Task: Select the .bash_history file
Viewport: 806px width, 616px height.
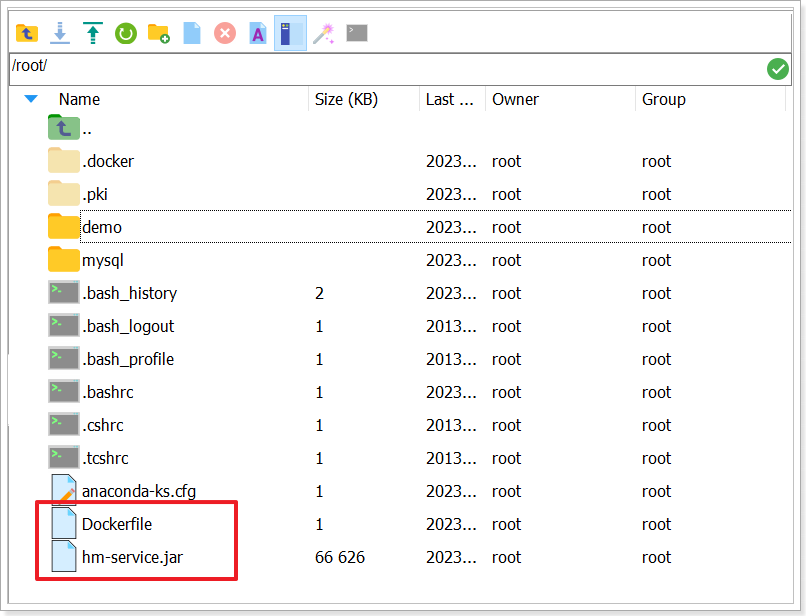Action: click(x=419, y=293)
